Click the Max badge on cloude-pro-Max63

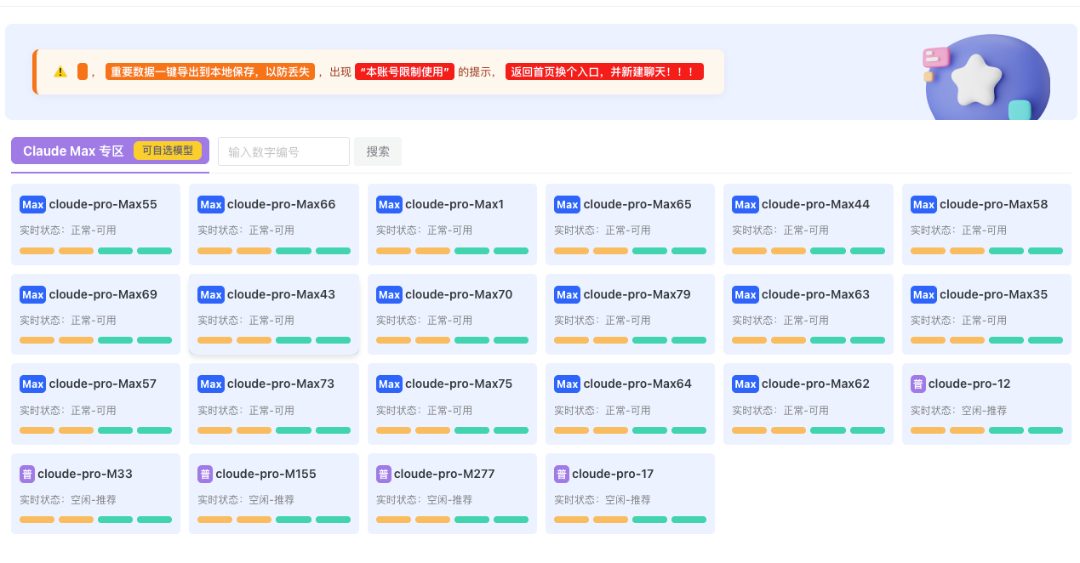tap(745, 295)
